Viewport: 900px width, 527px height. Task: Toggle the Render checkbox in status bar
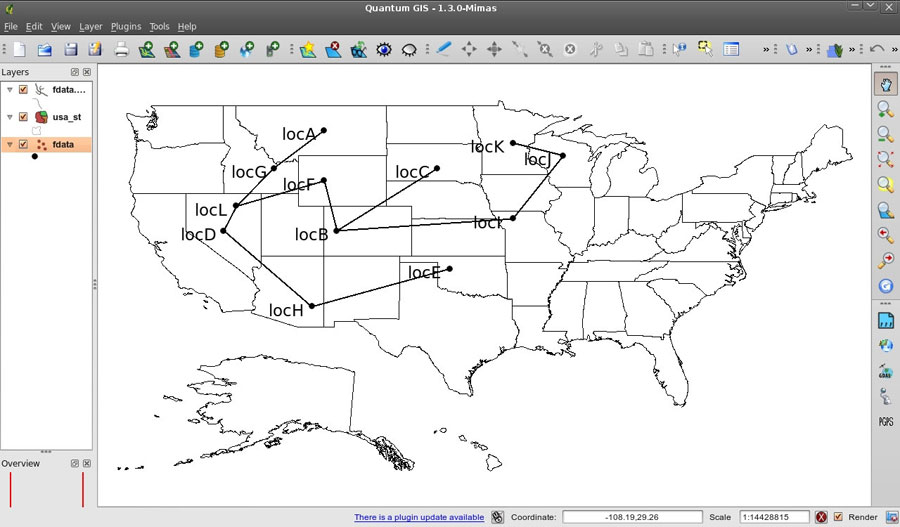838,517
